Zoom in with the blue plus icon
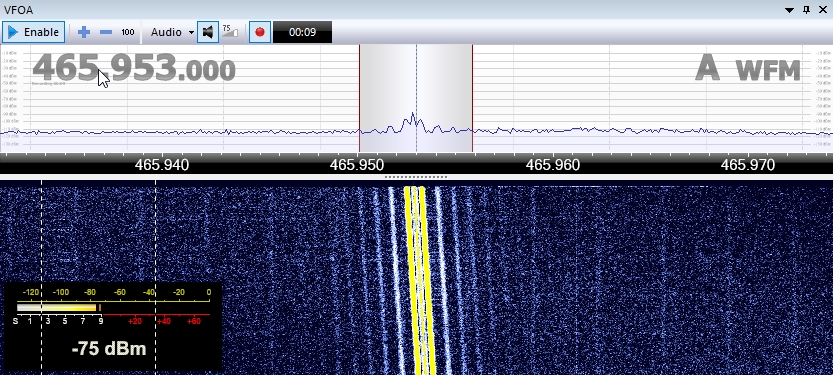833x375 pixels. [x=83, y=32]
